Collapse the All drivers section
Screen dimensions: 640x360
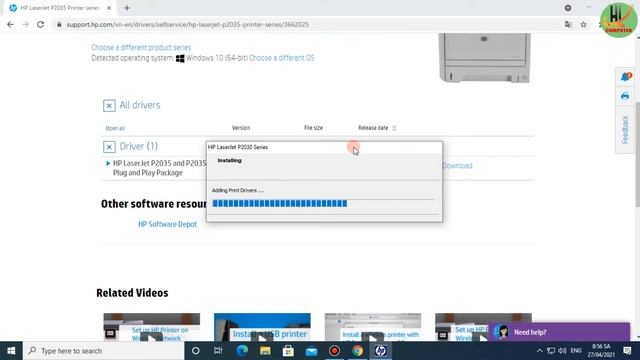coord(109,106)
